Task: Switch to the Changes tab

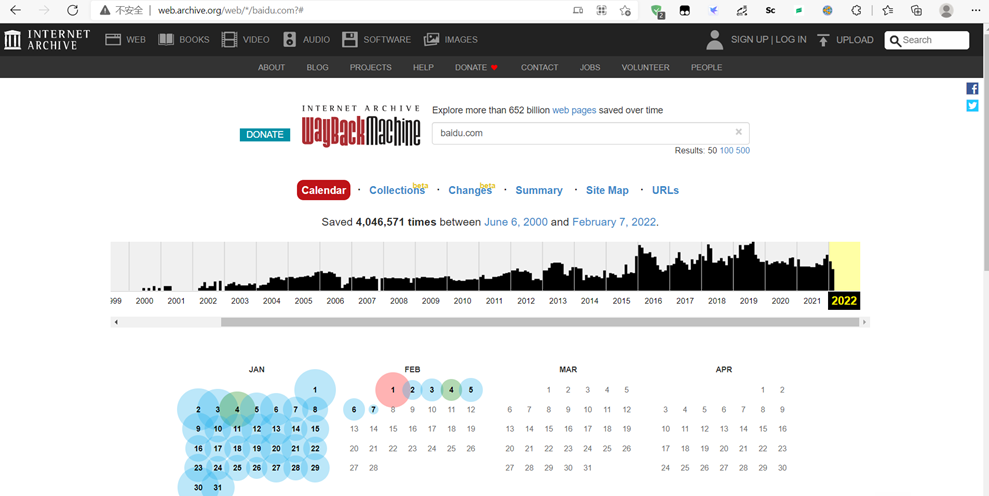Action: 471,190
